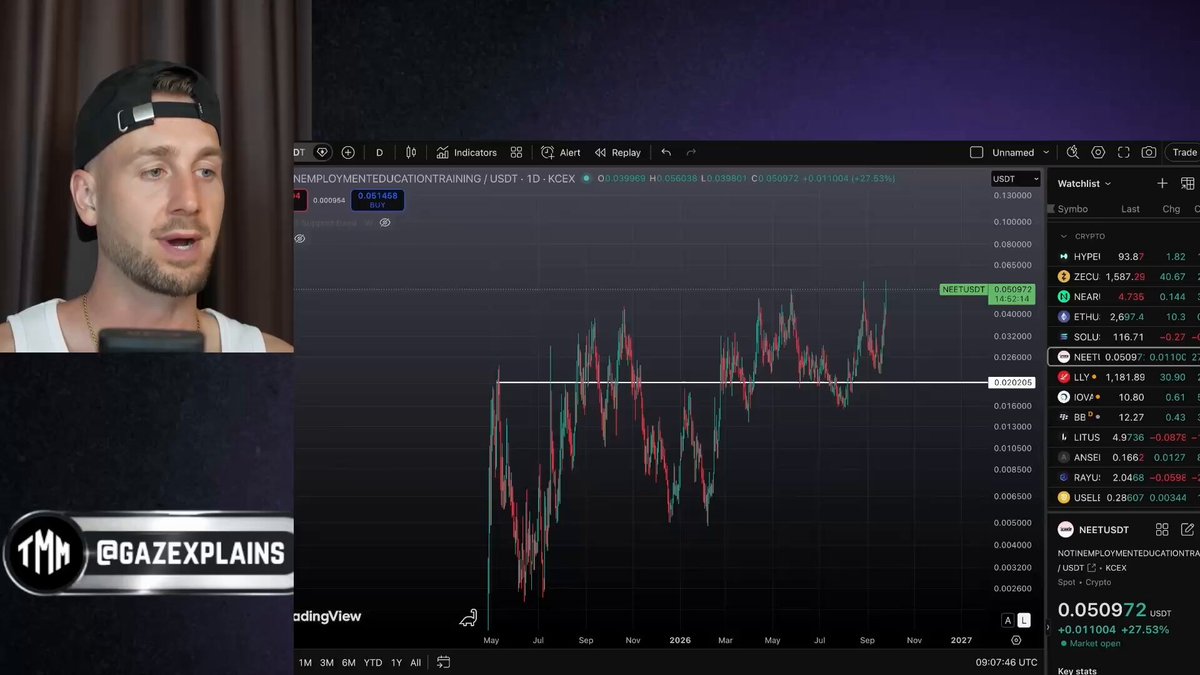
Task: Select HYPE row in watchlist
Action: pyautogui.click(x=1123, y=257)
